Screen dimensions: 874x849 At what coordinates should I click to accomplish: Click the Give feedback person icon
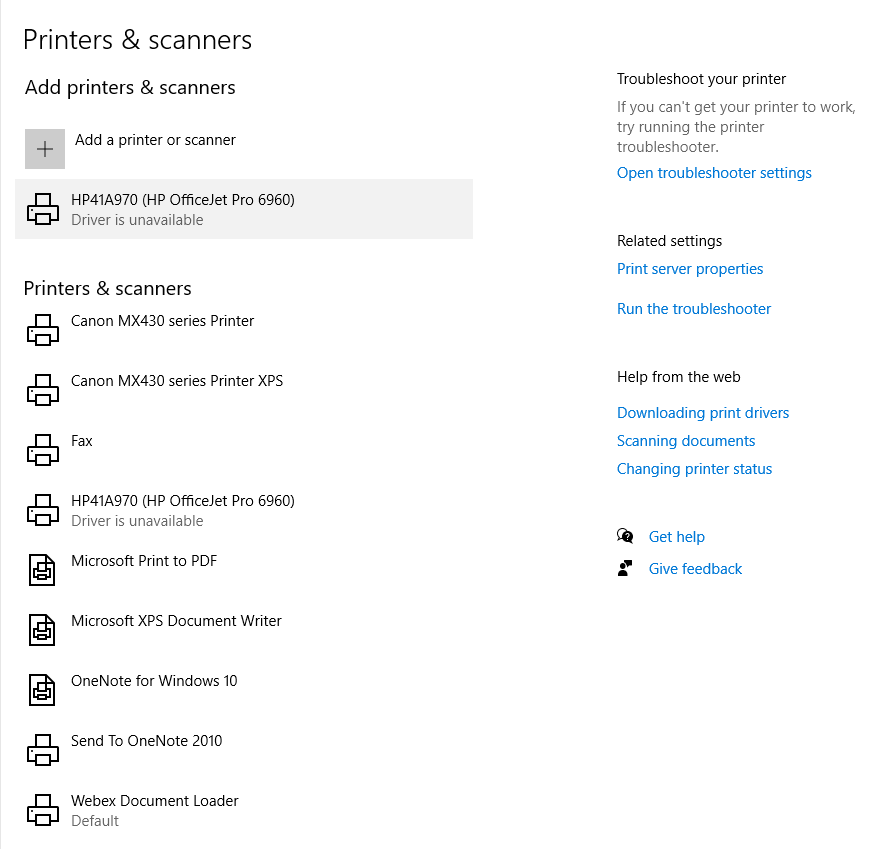pyautogui.click(x=626, y=569)
